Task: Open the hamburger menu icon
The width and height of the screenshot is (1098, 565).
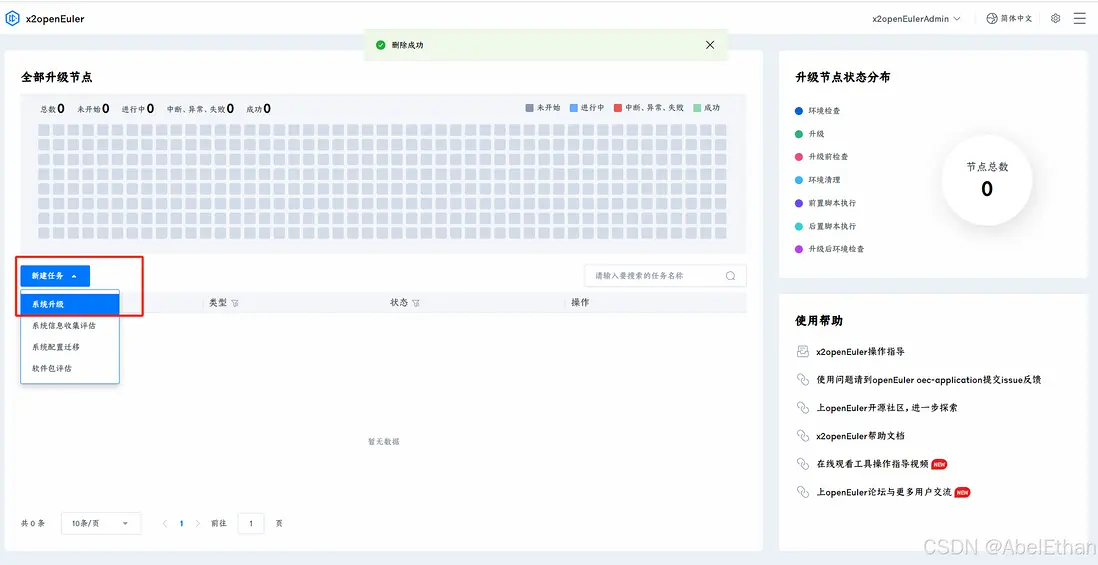Action: [1079, 18]
